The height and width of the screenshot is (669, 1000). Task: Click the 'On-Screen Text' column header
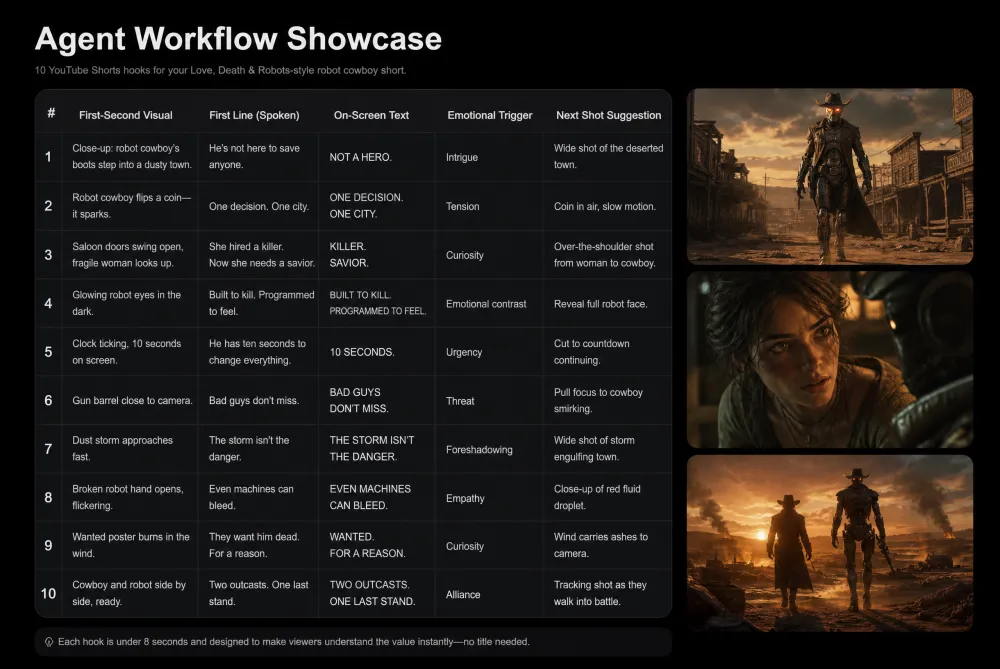click(x=371, y=115)
